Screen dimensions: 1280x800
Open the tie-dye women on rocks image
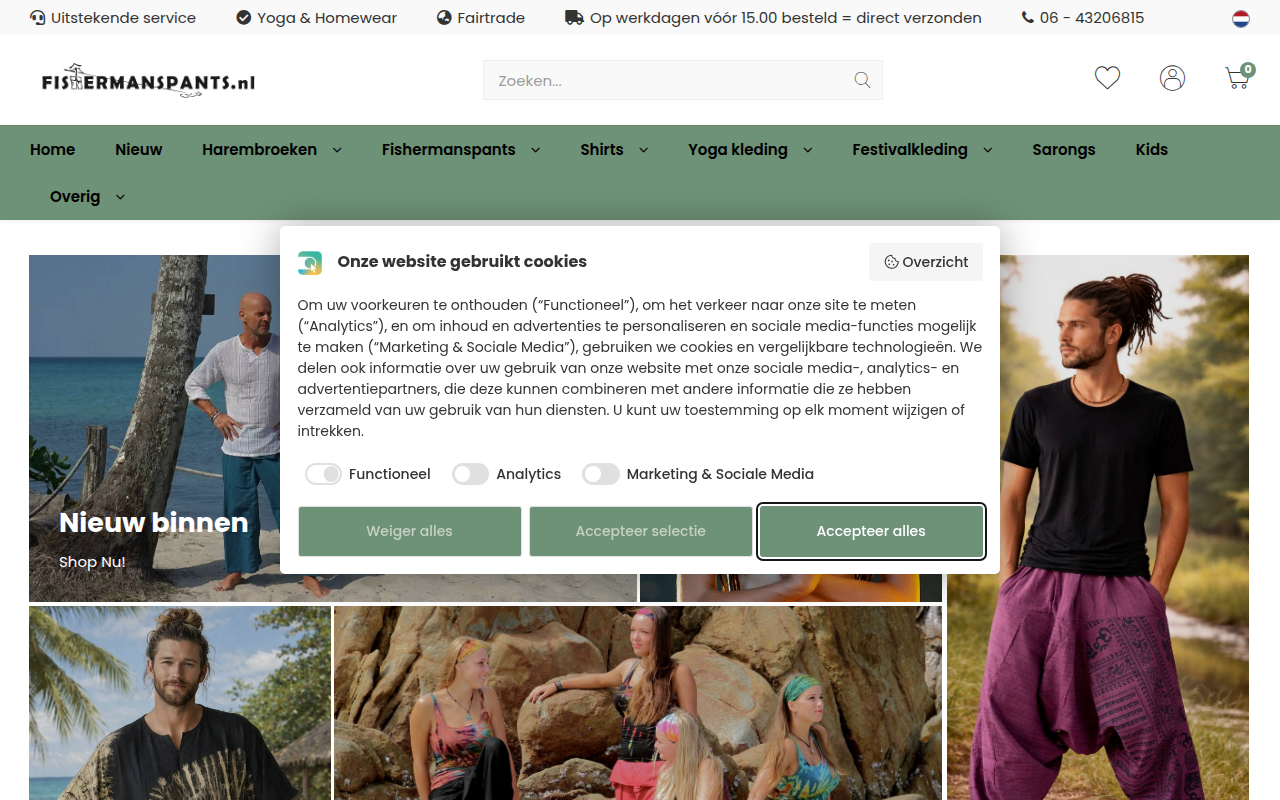click(638, 703)
